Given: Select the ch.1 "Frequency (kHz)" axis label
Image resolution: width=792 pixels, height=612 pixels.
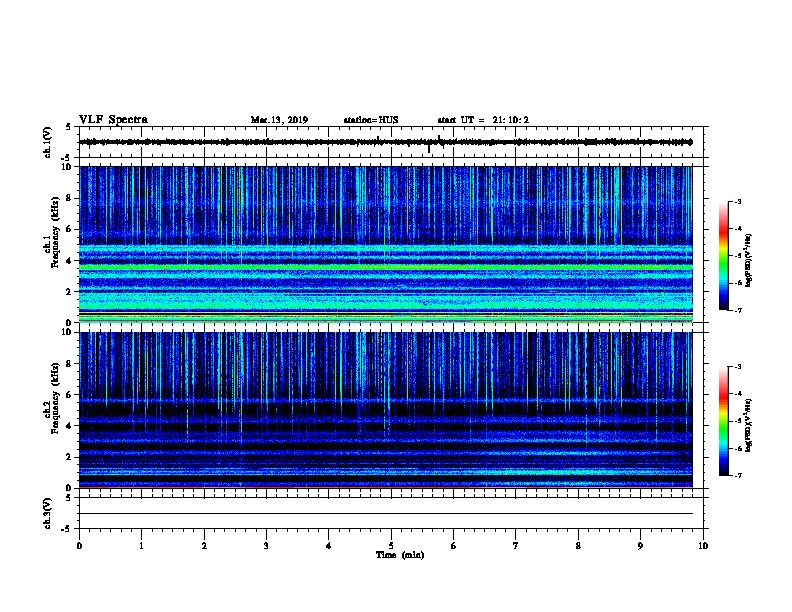Looking at the screenshot, I should pyautogui.click(x=55, y=233).
